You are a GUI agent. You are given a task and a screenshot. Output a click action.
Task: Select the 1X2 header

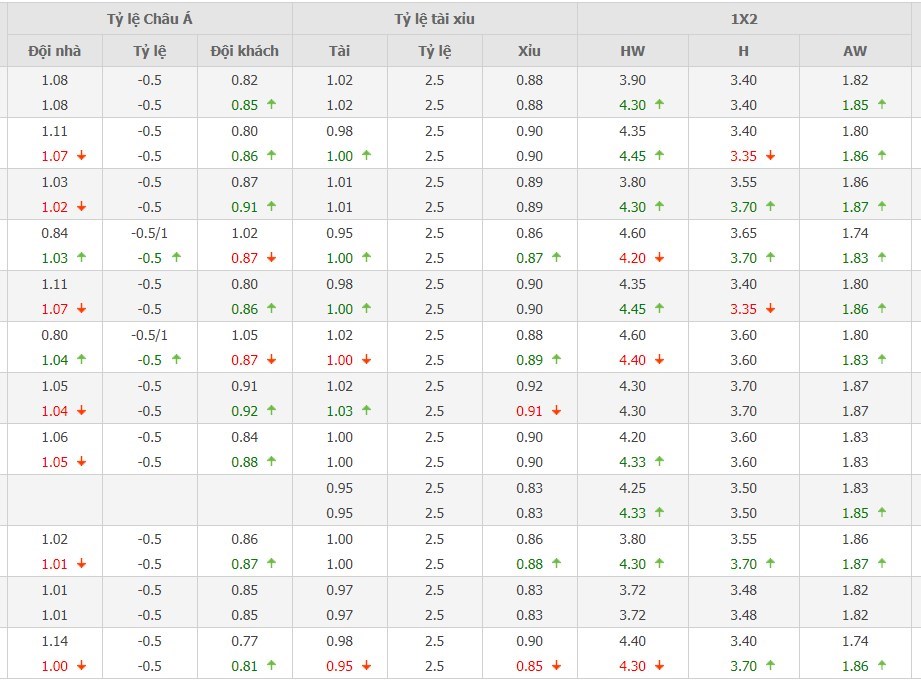pos(743,20)
